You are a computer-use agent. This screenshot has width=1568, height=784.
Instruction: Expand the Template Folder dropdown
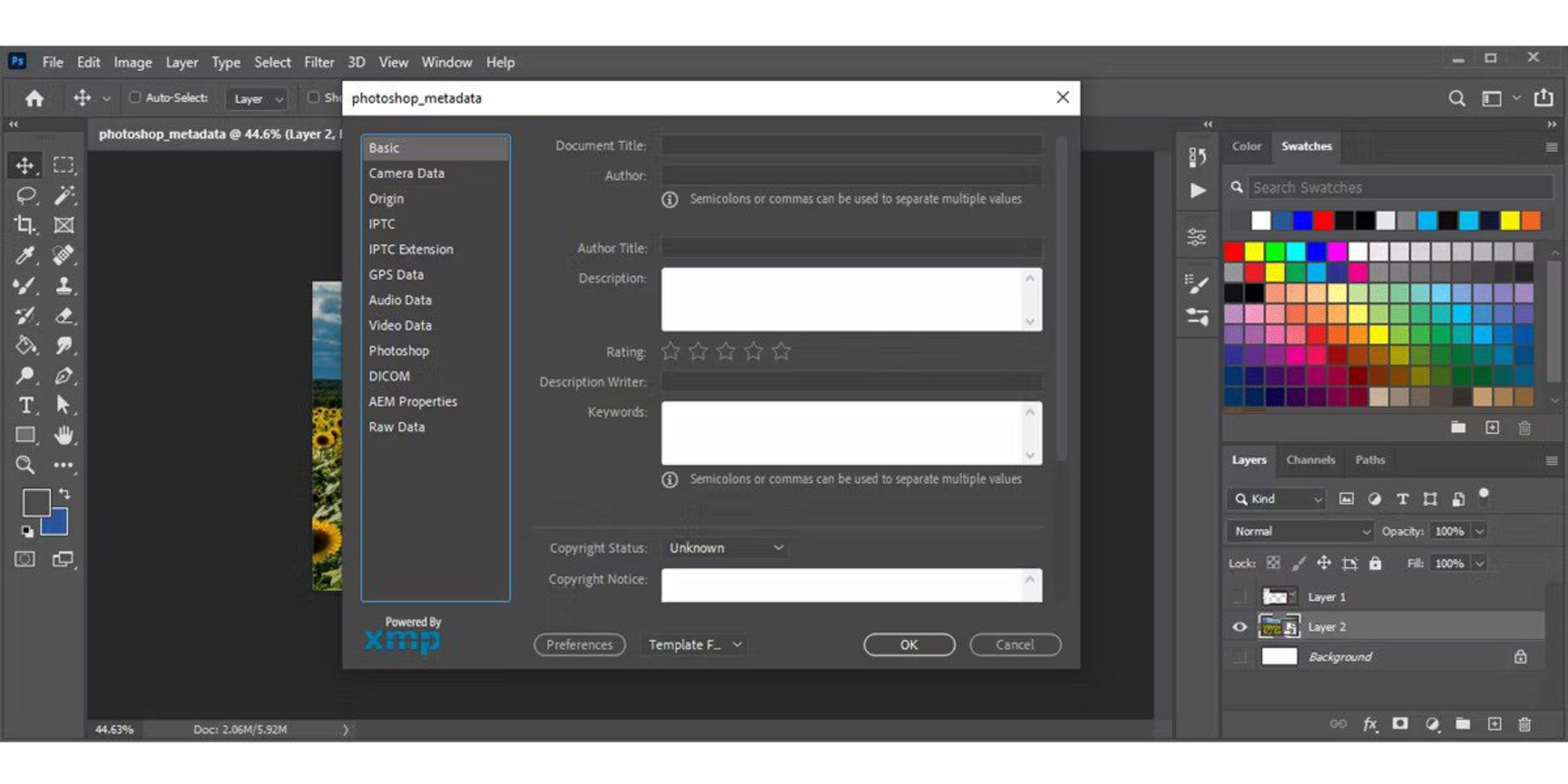pyautogui.click(x=694, y=645)
